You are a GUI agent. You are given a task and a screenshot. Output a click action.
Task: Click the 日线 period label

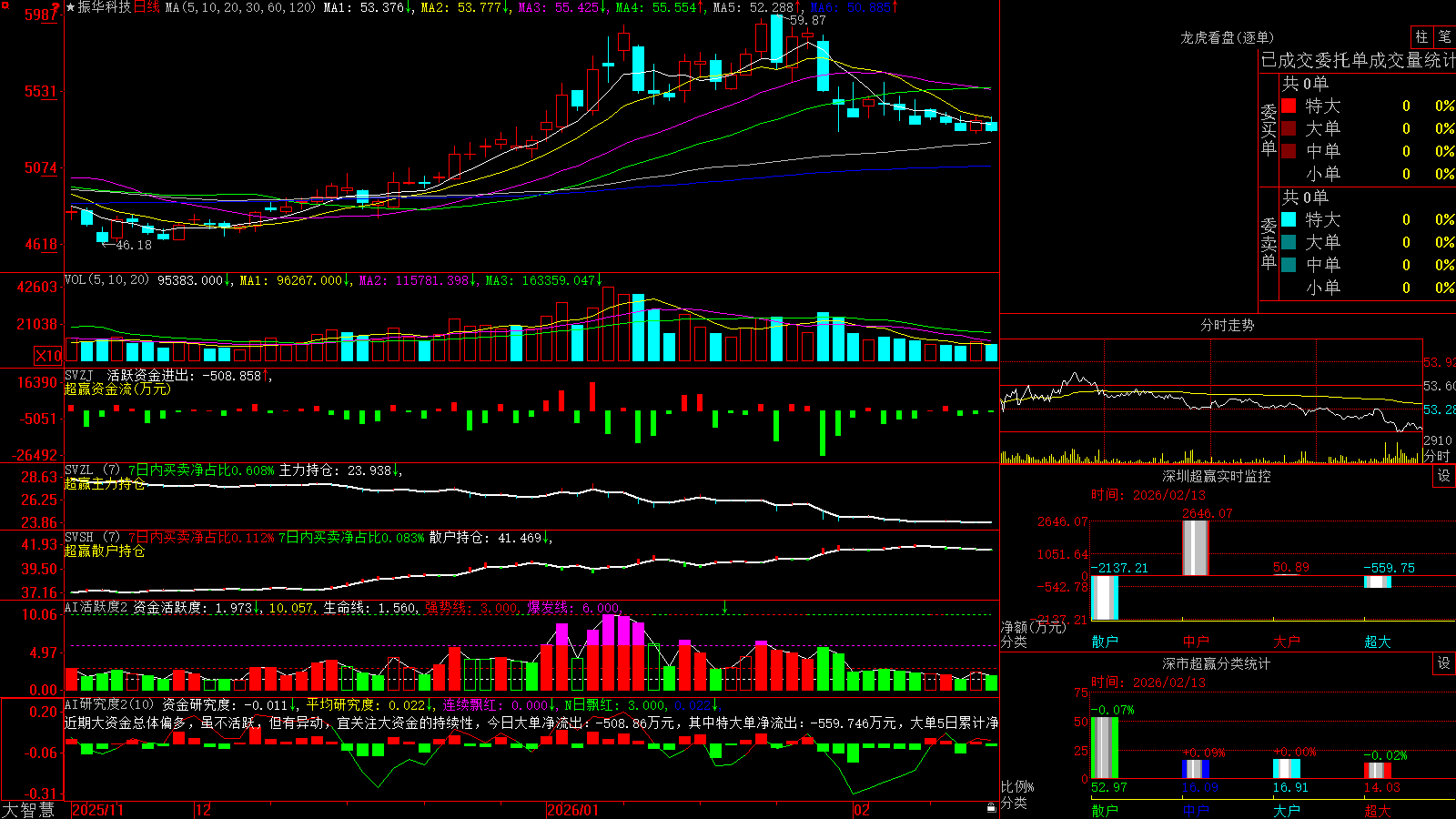[147, 7]
